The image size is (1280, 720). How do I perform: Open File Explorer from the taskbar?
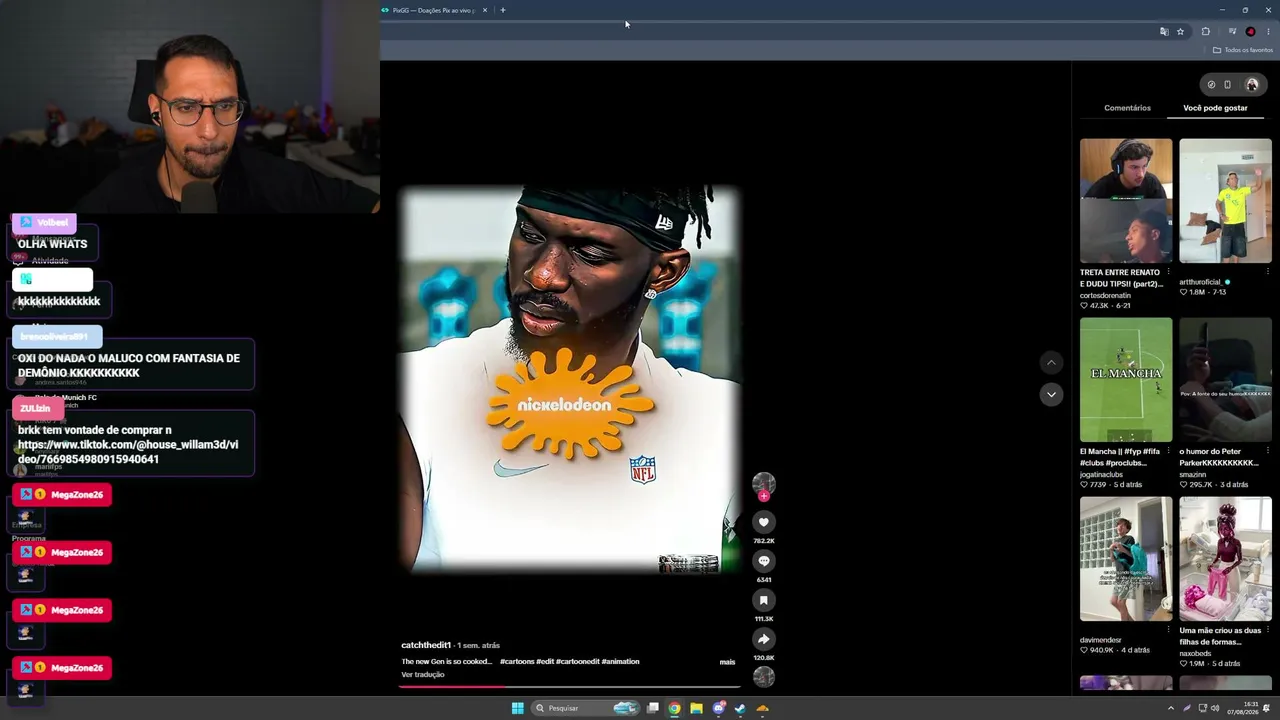click(x=696, y=708)
